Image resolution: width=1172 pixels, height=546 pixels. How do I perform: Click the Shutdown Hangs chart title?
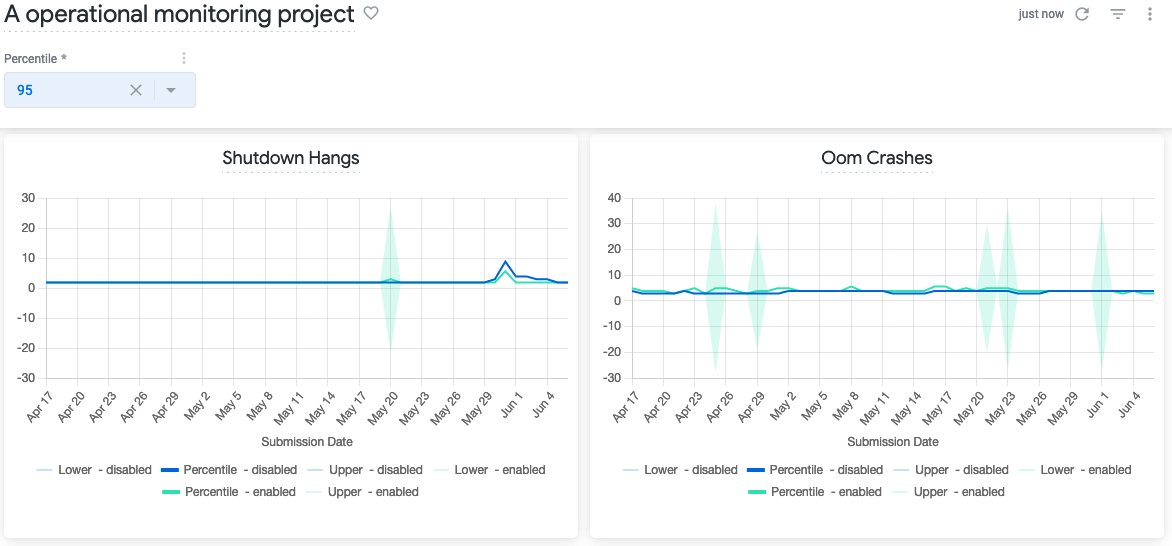[x=290, y=158]
